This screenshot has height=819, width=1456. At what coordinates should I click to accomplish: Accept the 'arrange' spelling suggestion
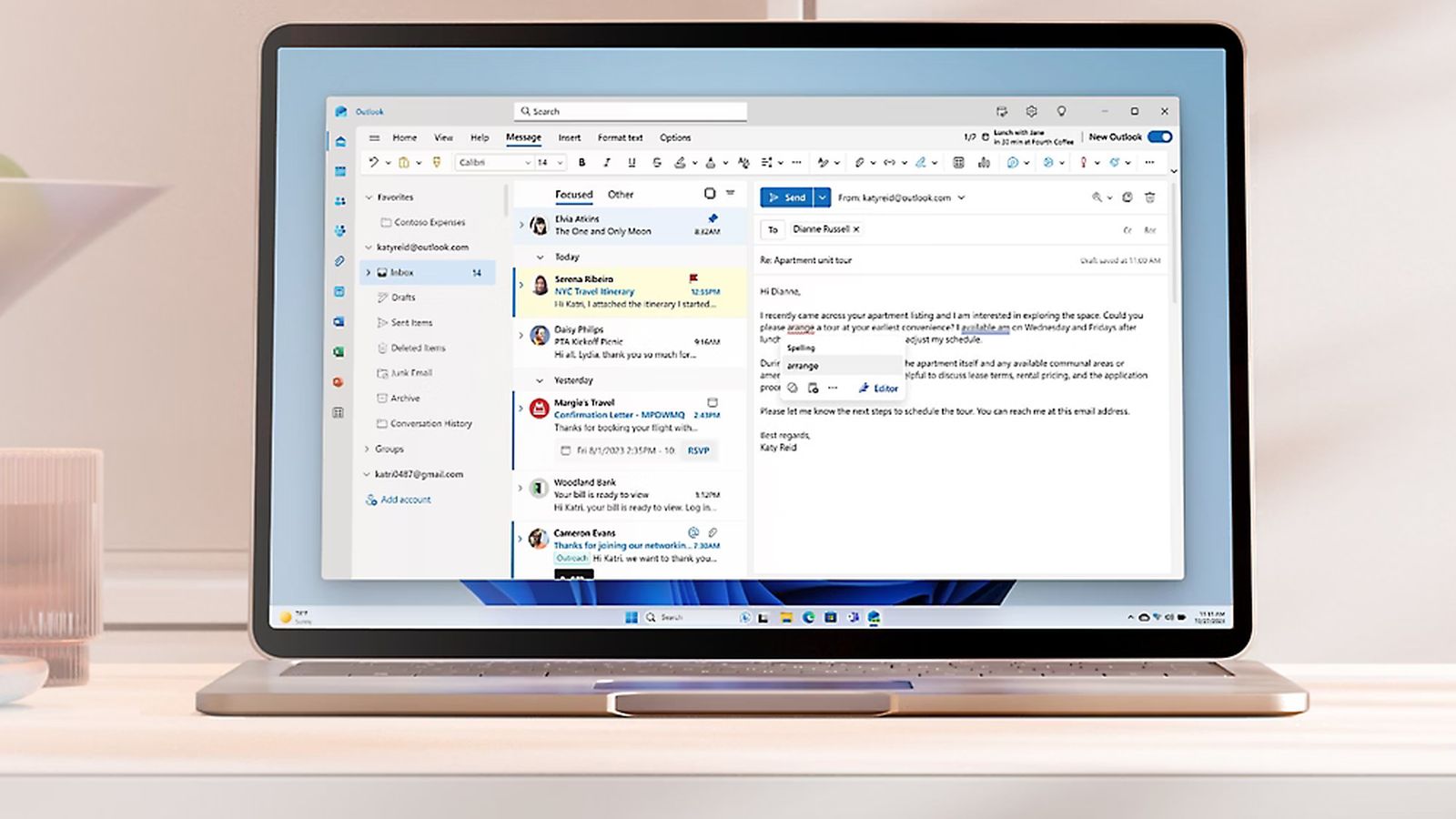[x=802, y=365]
